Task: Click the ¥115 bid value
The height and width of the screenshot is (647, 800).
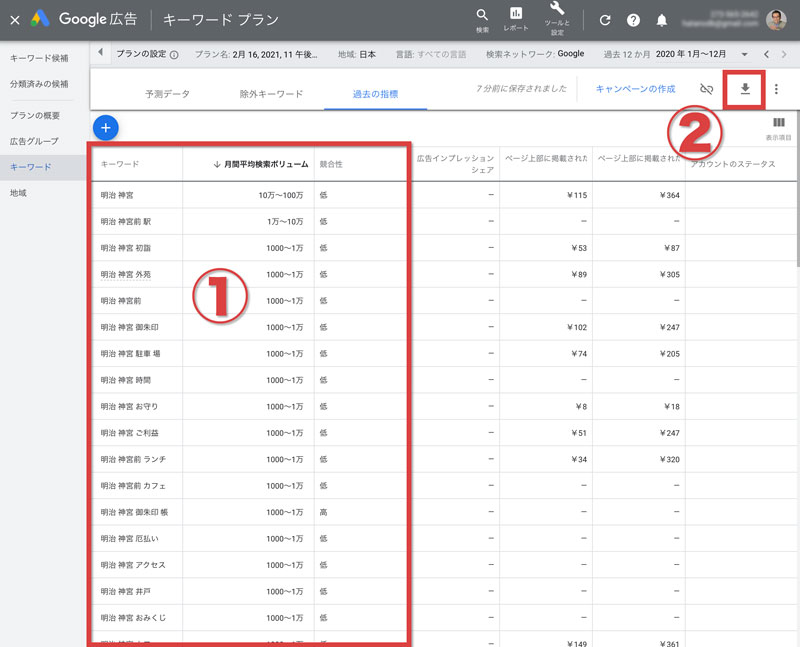Action: coord(577,195)
